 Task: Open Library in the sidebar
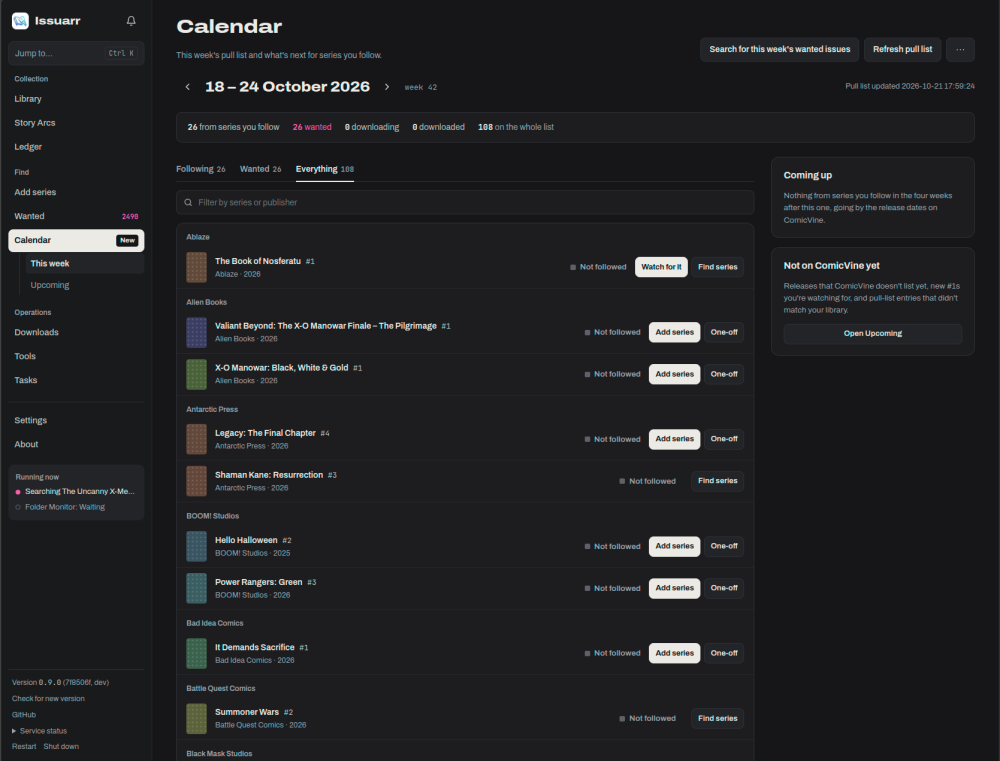click(76, 99)
